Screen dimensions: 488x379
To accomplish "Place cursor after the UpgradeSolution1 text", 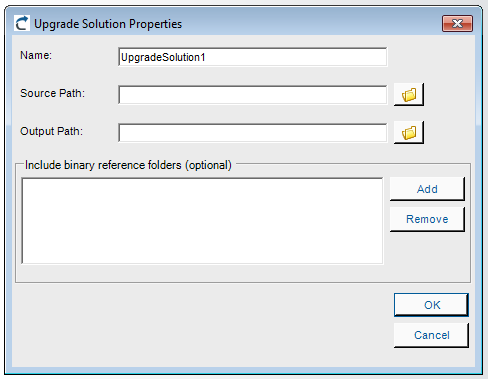I will pyautogui.click(x=206, y=57).
